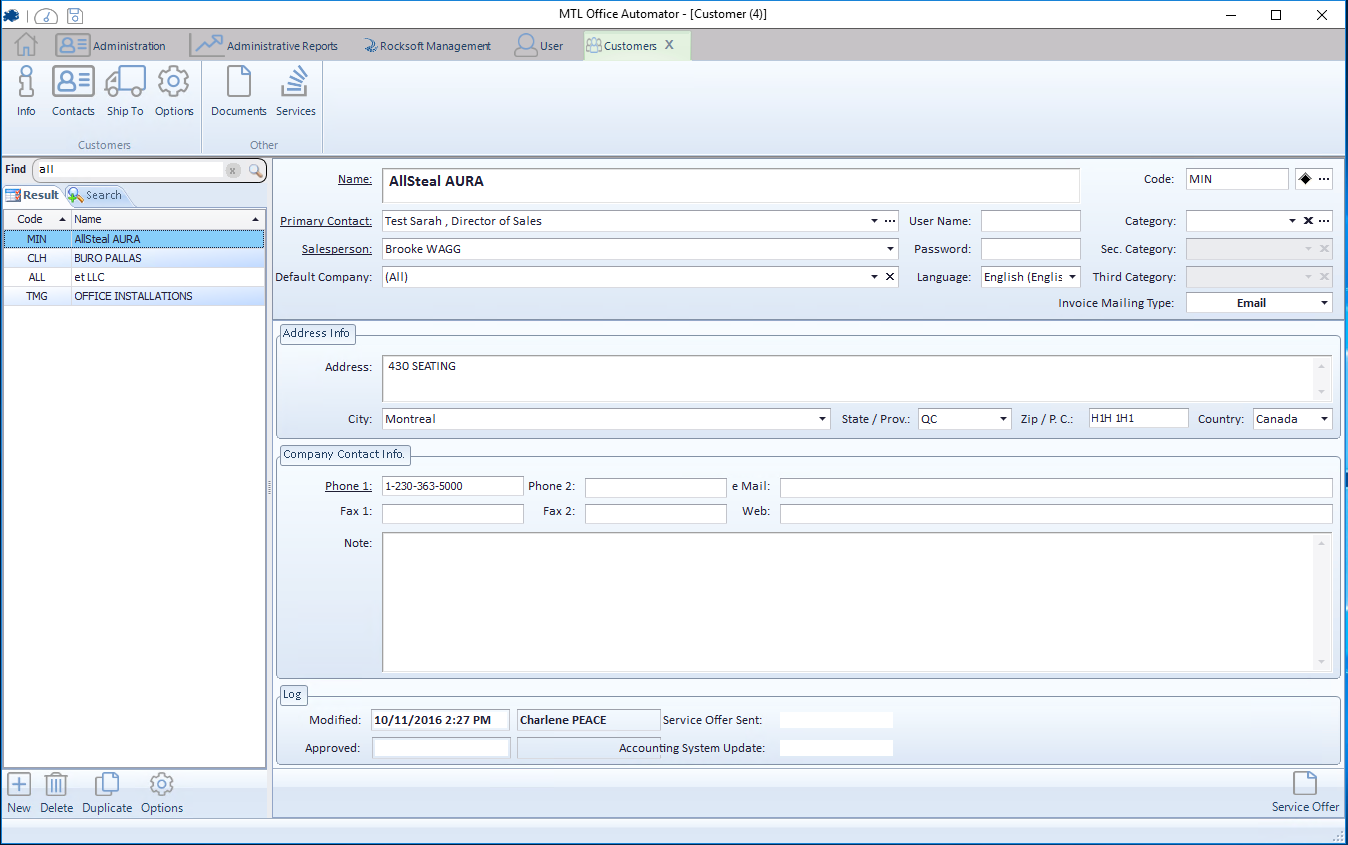The image size is (1348, 845).
Task: Click the New customer plus icon
Action: point(19,785)
